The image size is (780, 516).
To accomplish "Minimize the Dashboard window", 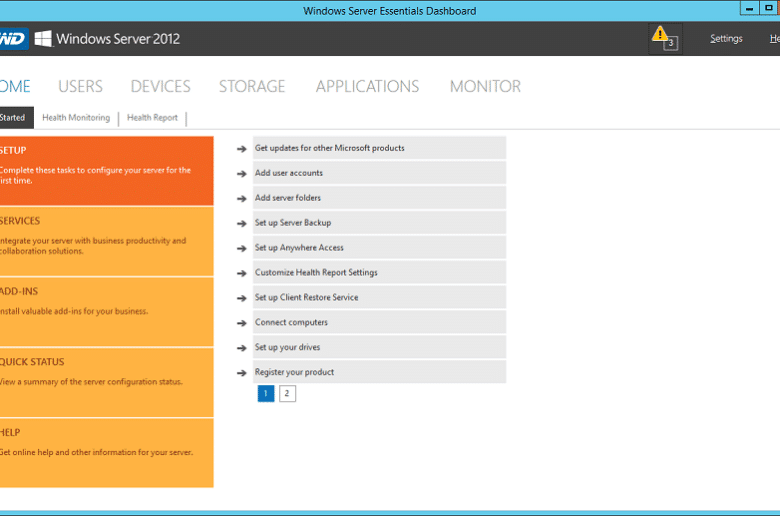I will coord(750,8).
